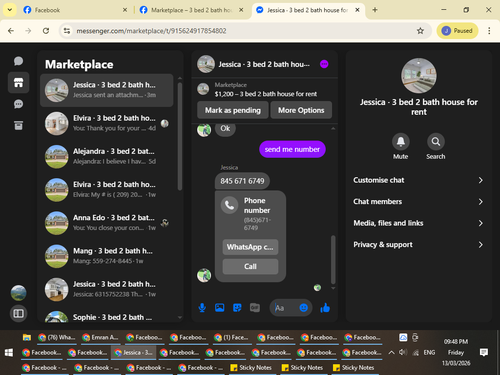Attach a photo using the image icon

click(x=220, y=308)
